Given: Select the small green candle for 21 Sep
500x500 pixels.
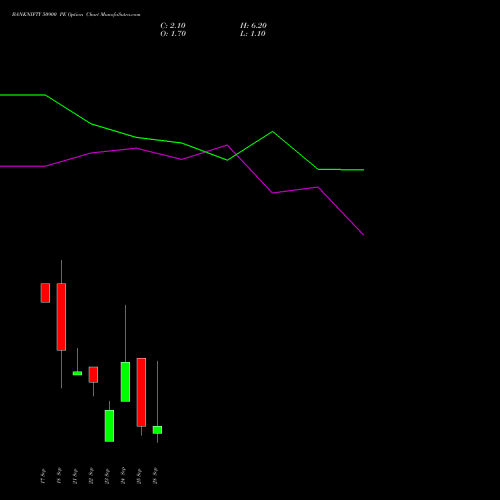Looking at the screenshot, I should pyautogui.click(x=77, y=373).
